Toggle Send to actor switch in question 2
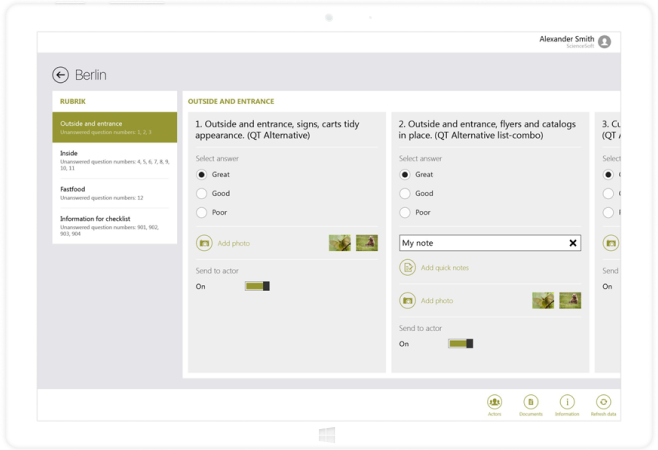This screenshot has width=658, height=450. click(x=460, y=343)
